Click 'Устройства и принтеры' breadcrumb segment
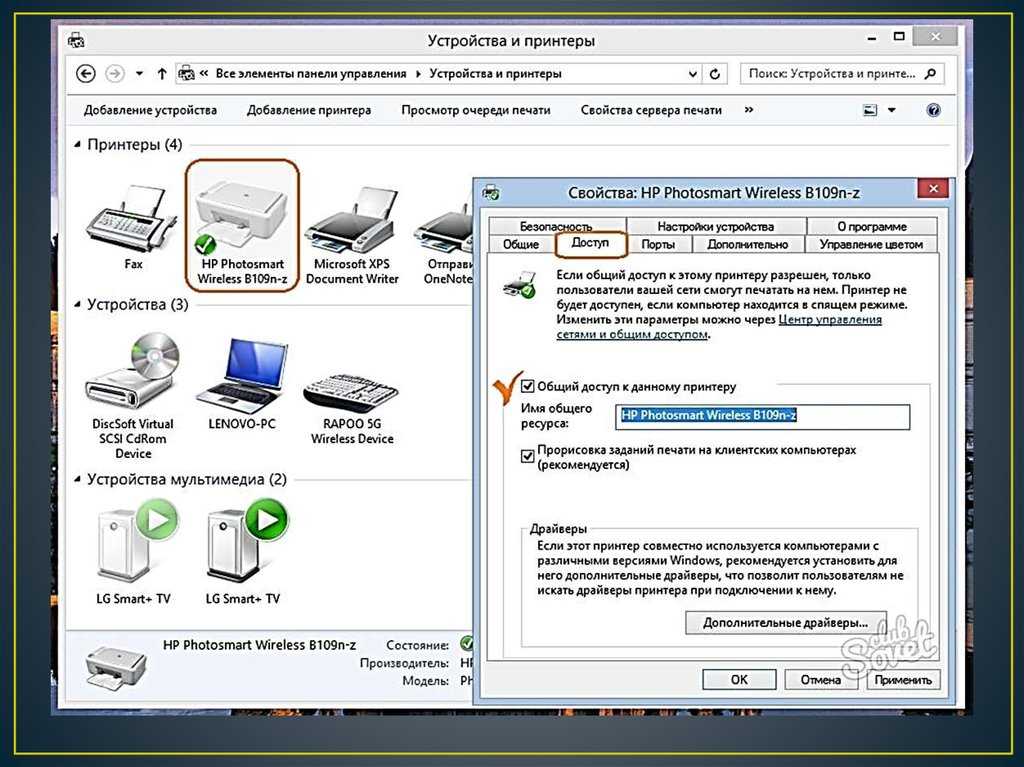 (495, 74)
